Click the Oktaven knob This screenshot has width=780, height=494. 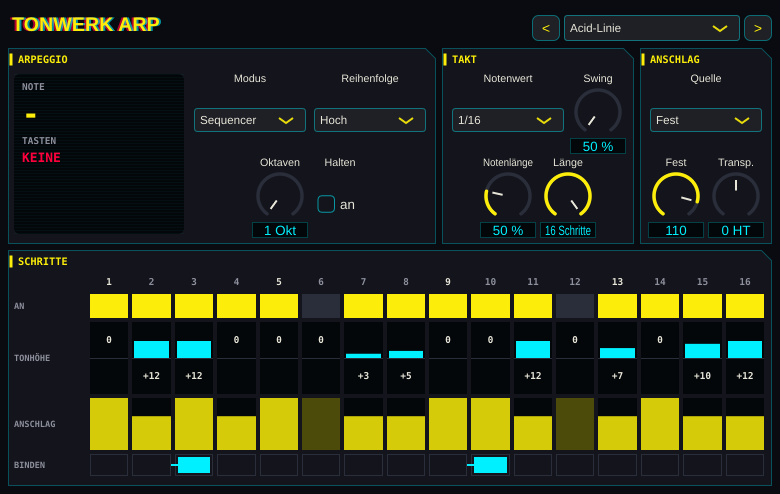coord(280,196)
